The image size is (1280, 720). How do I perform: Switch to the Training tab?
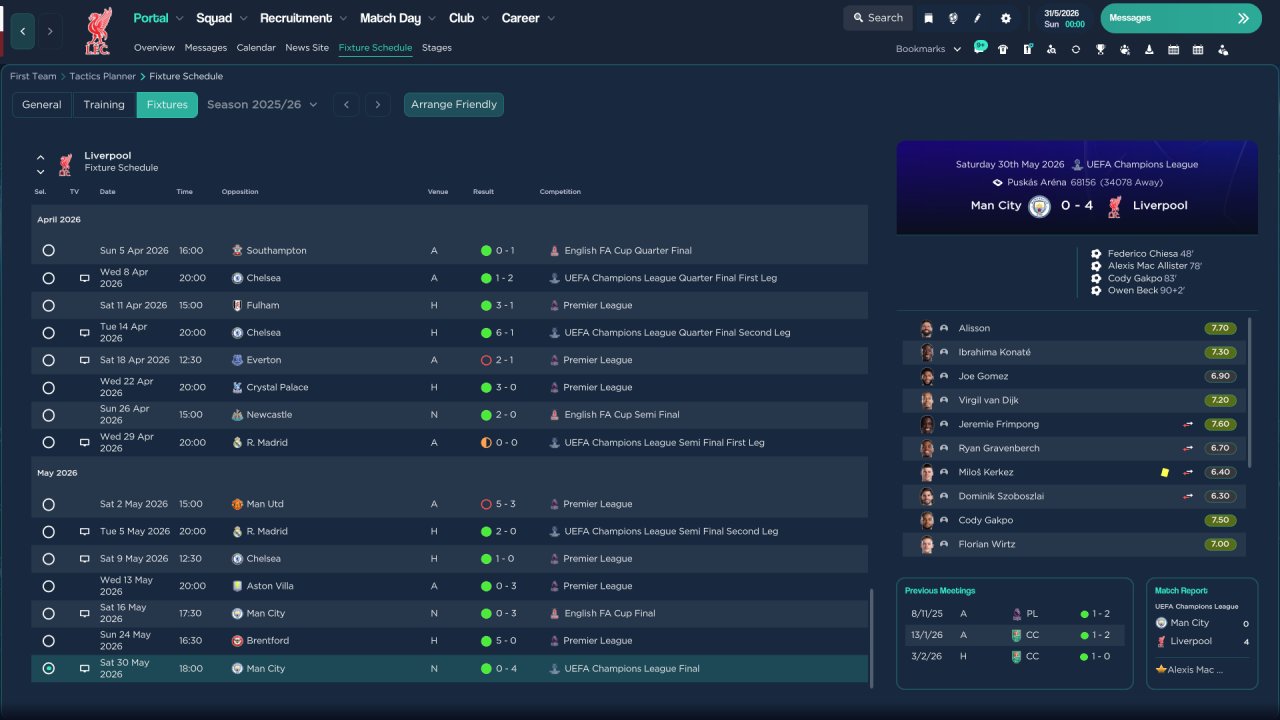click(104, 105)
